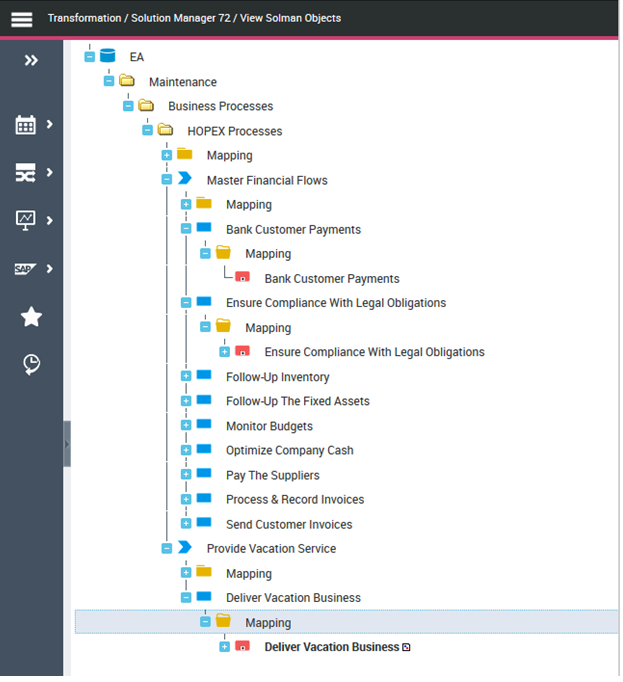Collapse the Master Financial Flows node
The width and height of the screenshot is (623, 682).
[x=167, y=180]
